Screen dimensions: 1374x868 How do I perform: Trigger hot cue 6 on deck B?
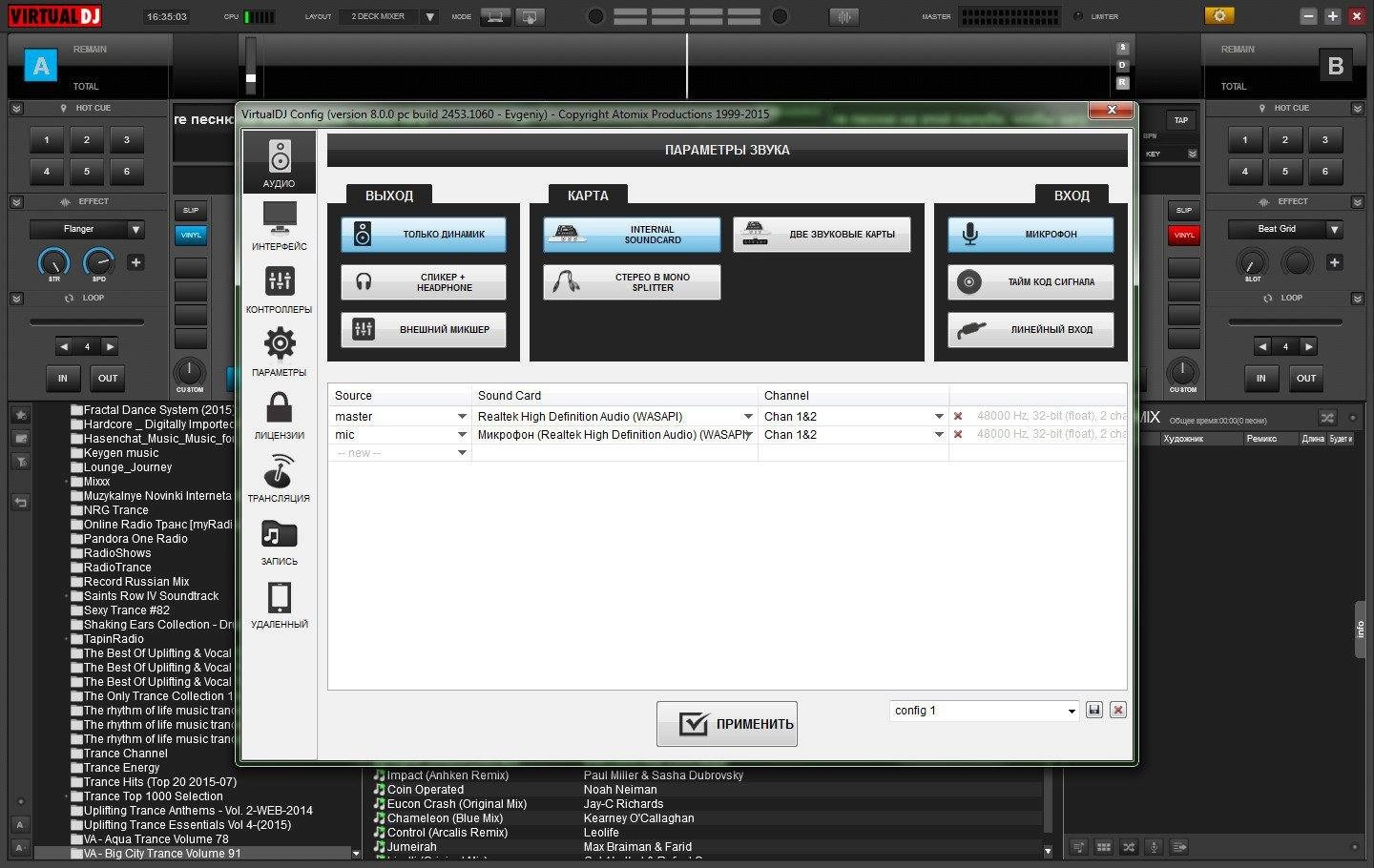1324,172
